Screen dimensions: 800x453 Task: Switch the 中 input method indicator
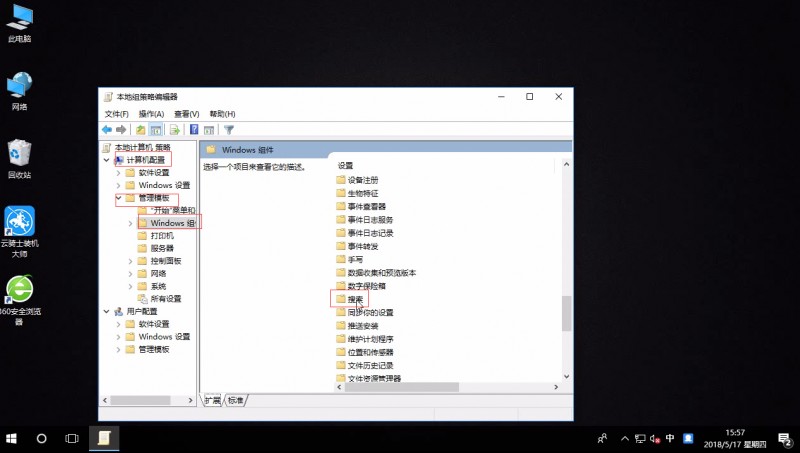click(670, 438)
